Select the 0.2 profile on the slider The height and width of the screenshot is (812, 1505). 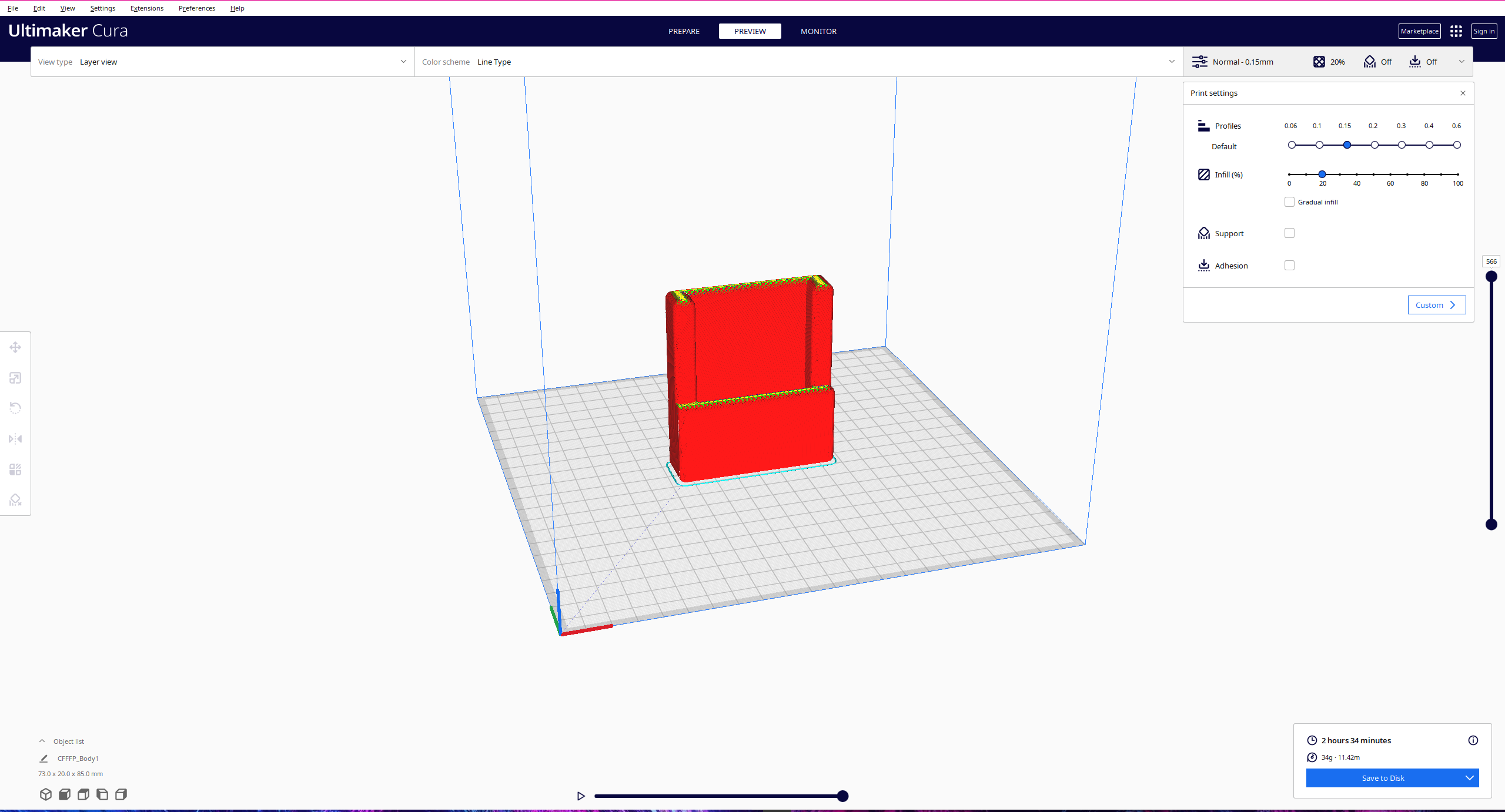pyautogui.click(x=1374, y=145)
